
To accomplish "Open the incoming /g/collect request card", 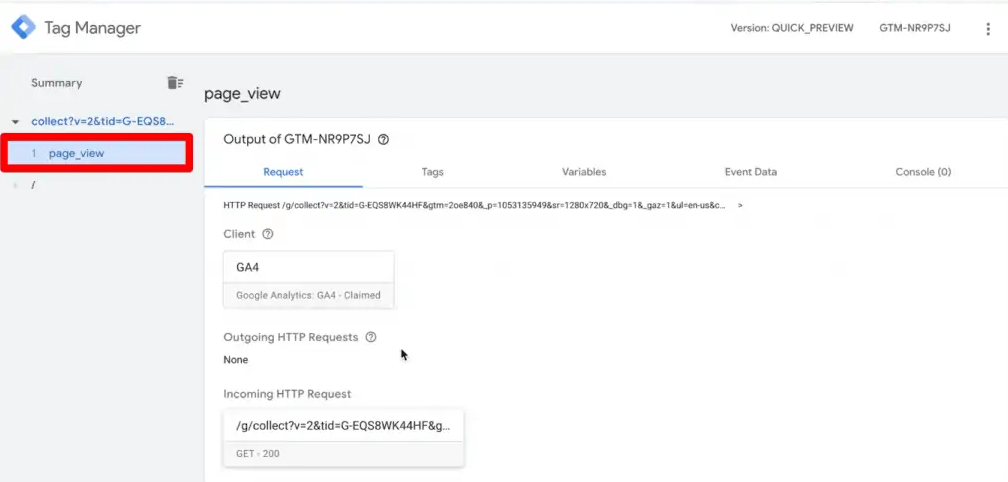I will click(343, 438).
